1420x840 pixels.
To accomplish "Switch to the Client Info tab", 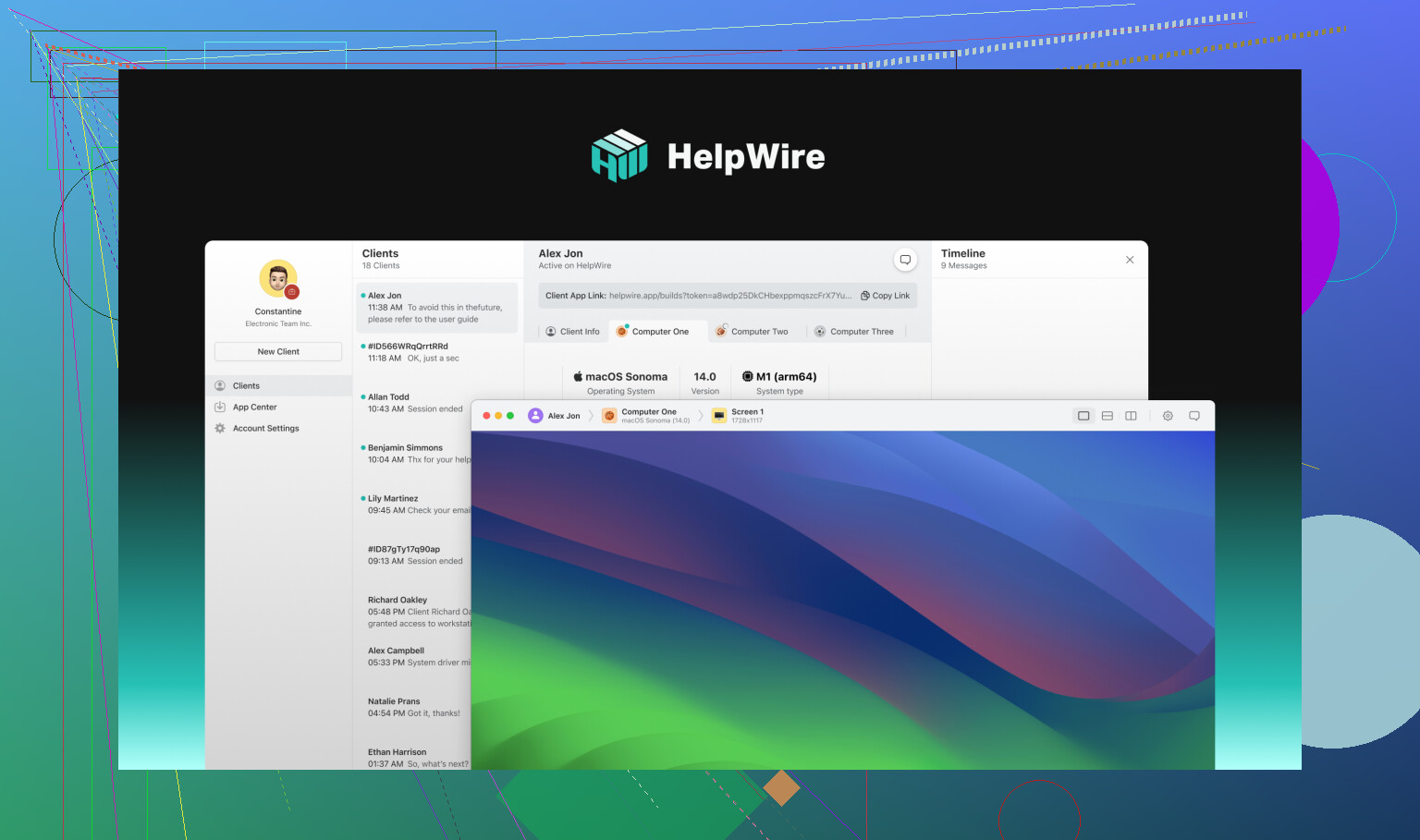I will click(572, 332).
